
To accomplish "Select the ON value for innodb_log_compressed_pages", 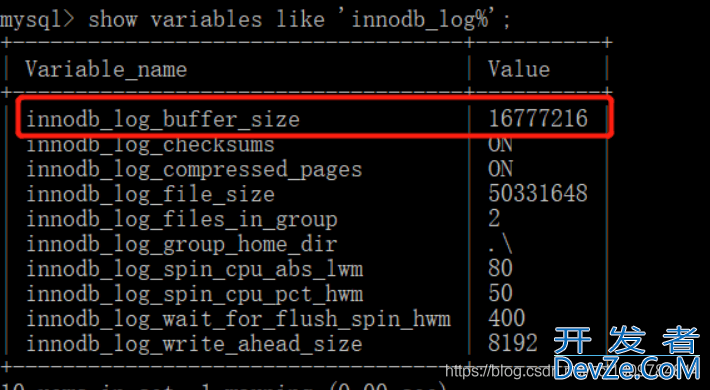I will point(500,169).
